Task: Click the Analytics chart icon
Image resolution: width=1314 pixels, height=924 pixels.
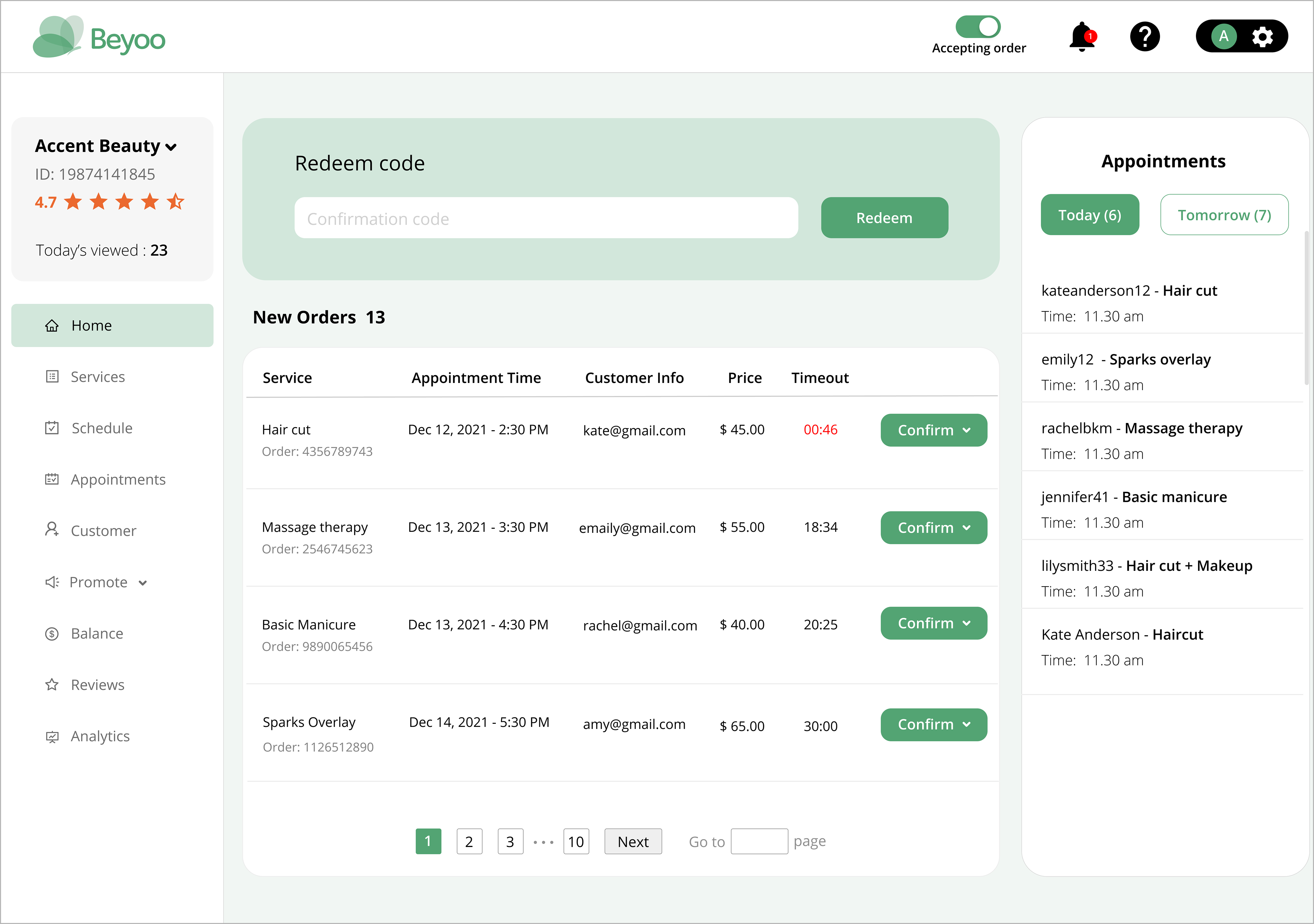Action: pos(52,737)
